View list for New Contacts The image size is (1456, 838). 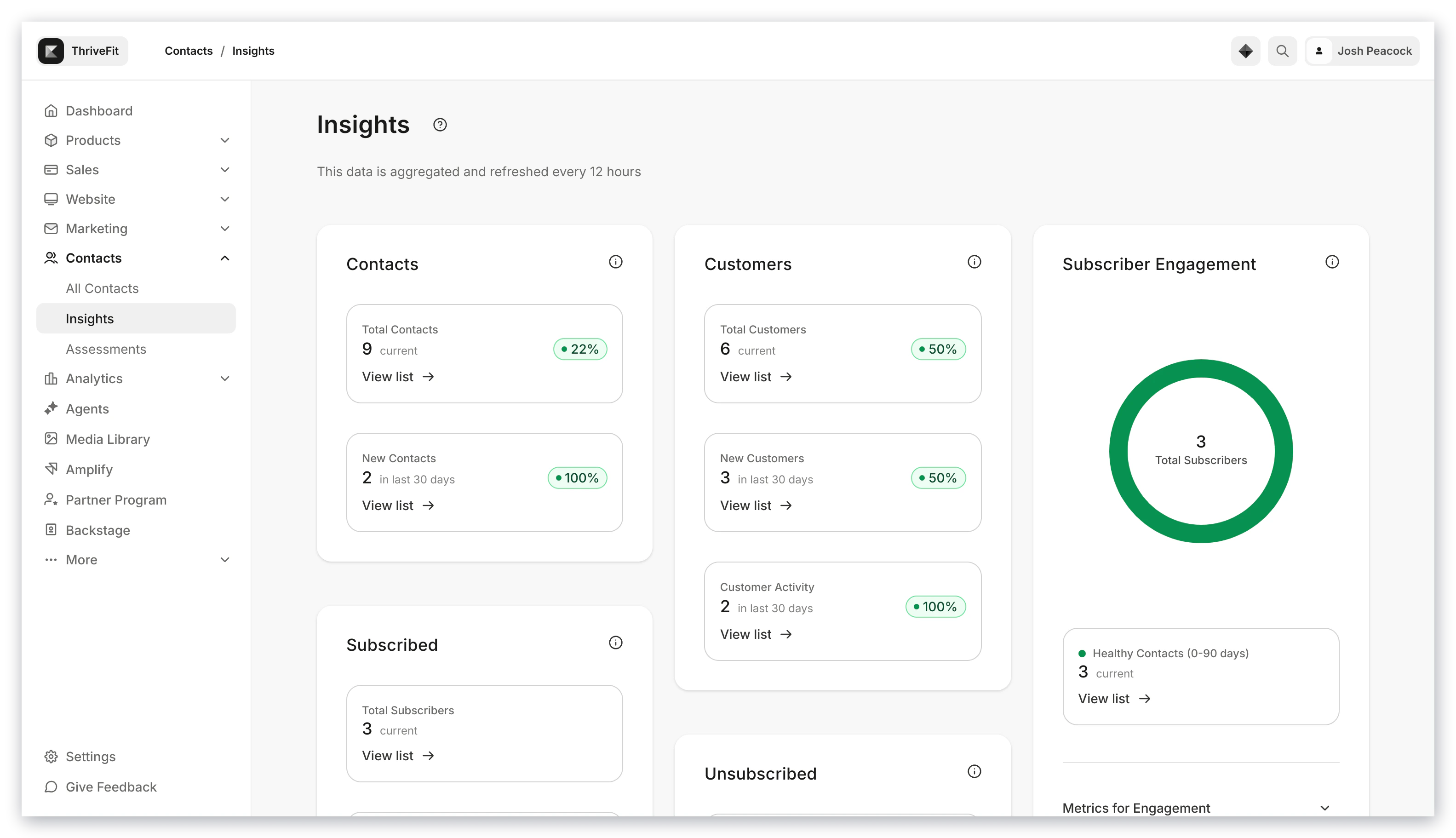[398, 505]
